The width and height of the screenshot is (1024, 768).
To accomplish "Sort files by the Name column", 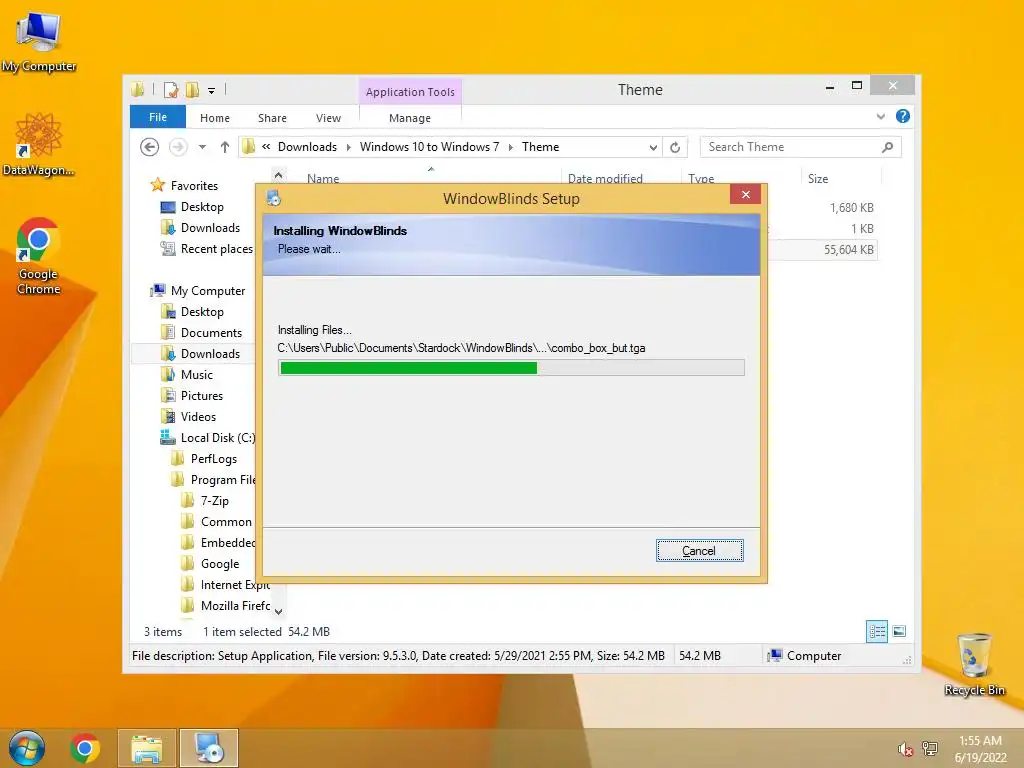I will tap(323, 178).
